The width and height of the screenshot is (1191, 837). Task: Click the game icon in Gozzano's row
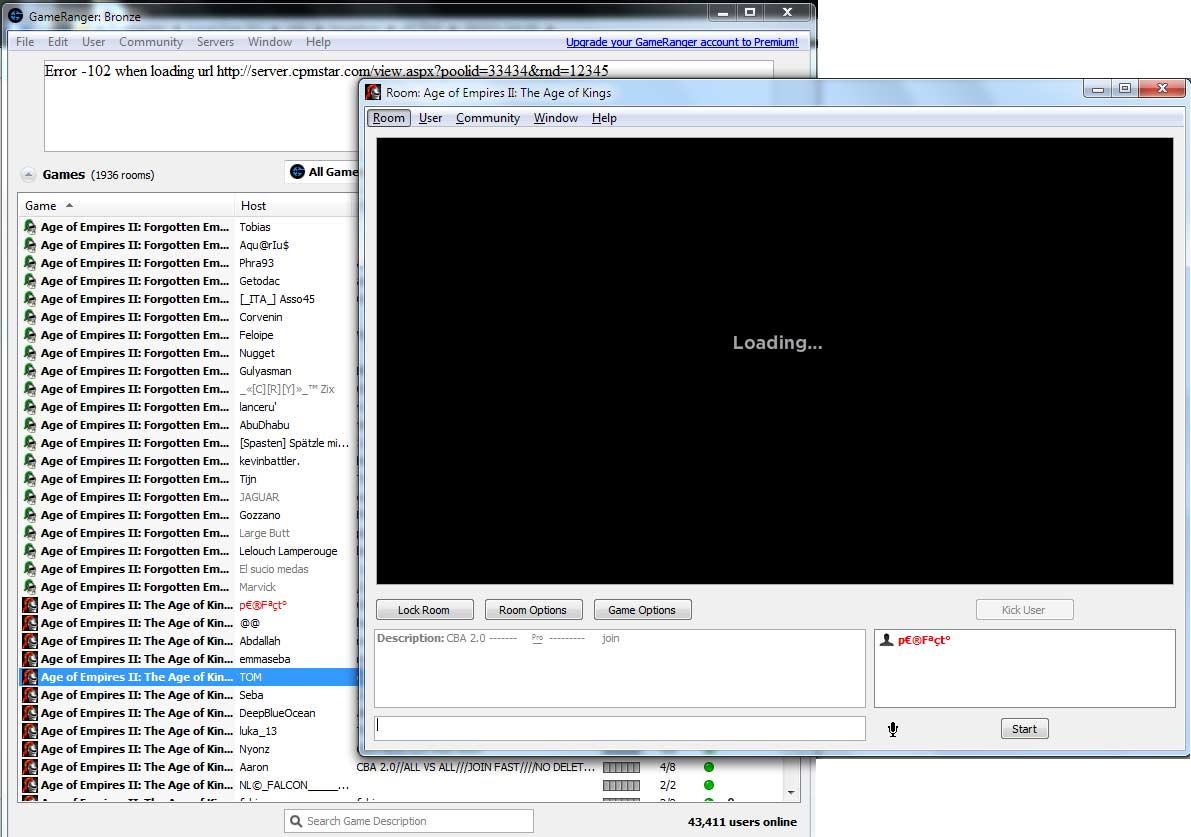tap(30, 515)
